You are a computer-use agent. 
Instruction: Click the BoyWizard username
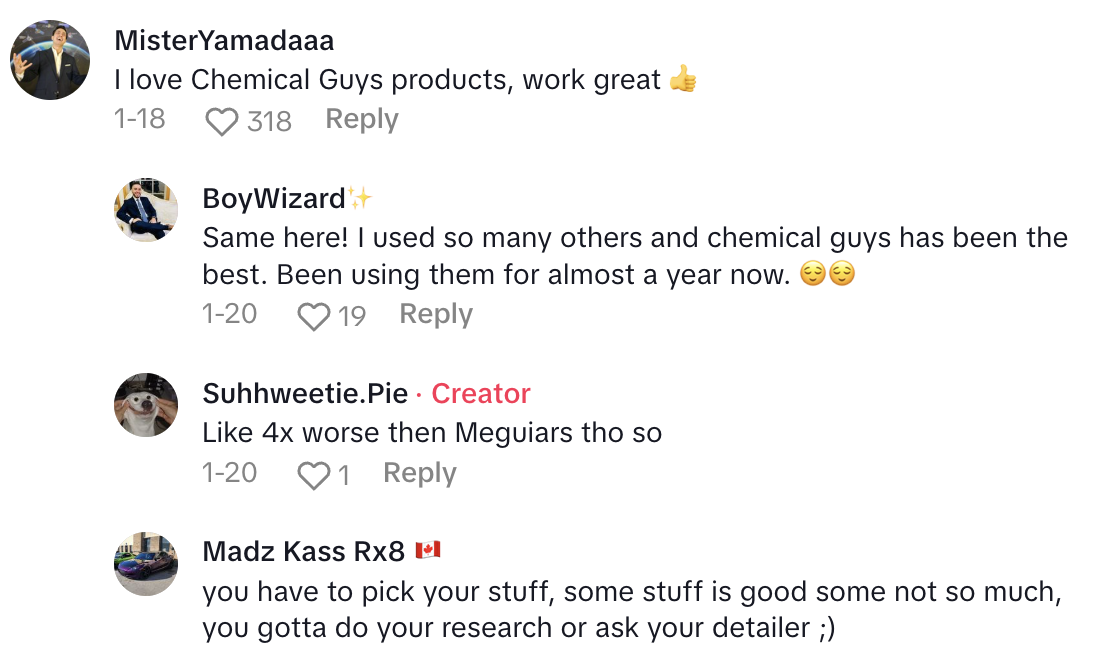point(273,198)
